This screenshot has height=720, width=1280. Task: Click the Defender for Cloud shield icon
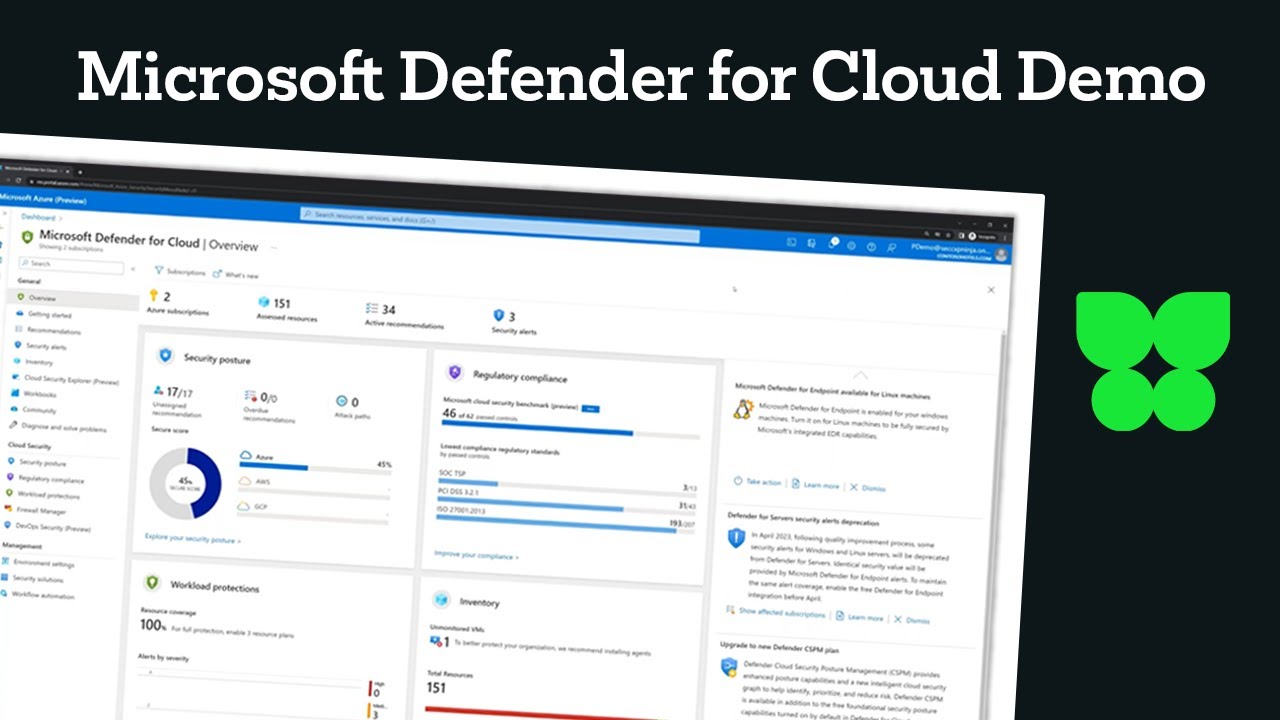(x=27, y=238)
